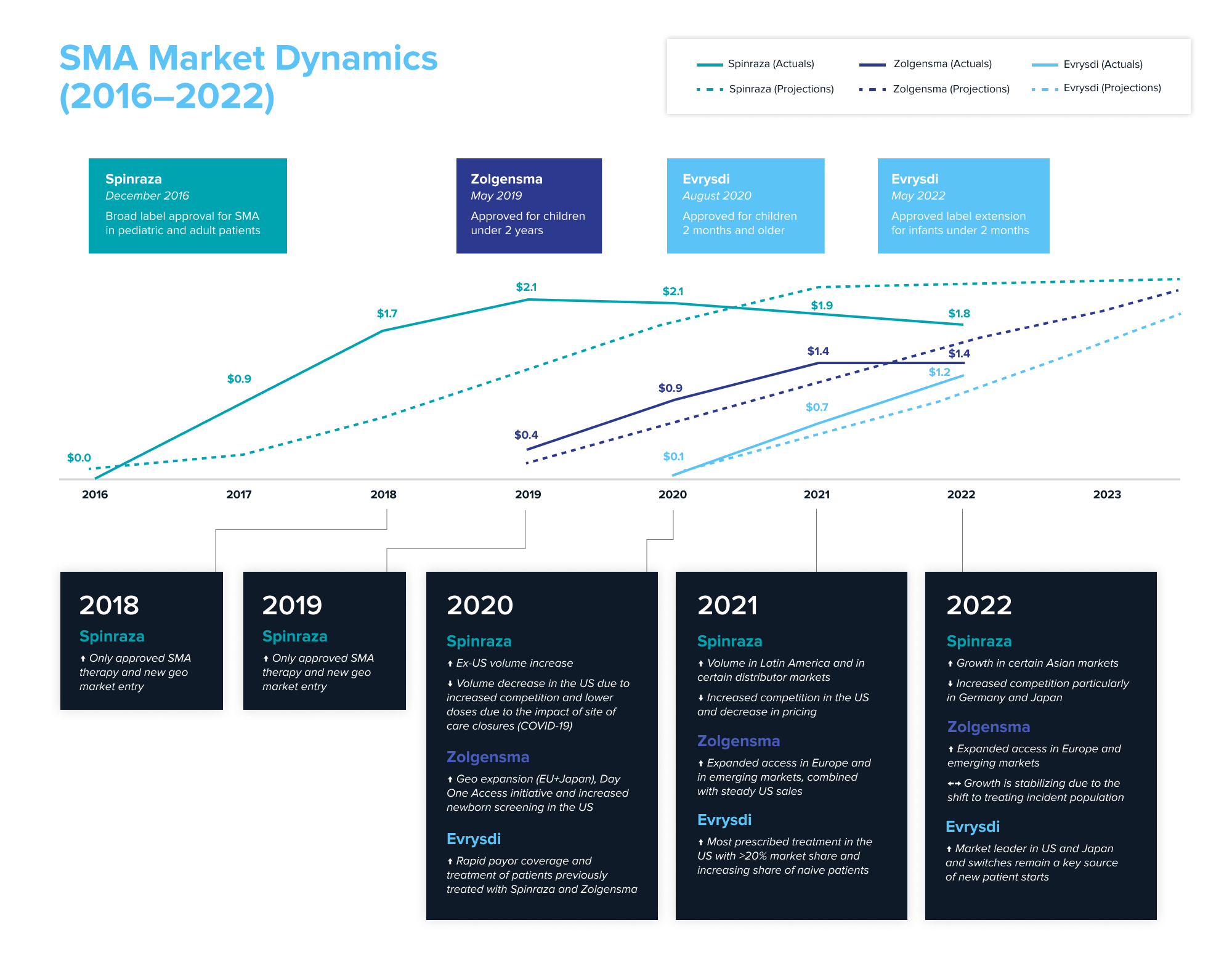Click the 'Zolgensma (Actuals)' legend label
Viewport: 1232px width, 976px height.
click(x=942, y=63)
